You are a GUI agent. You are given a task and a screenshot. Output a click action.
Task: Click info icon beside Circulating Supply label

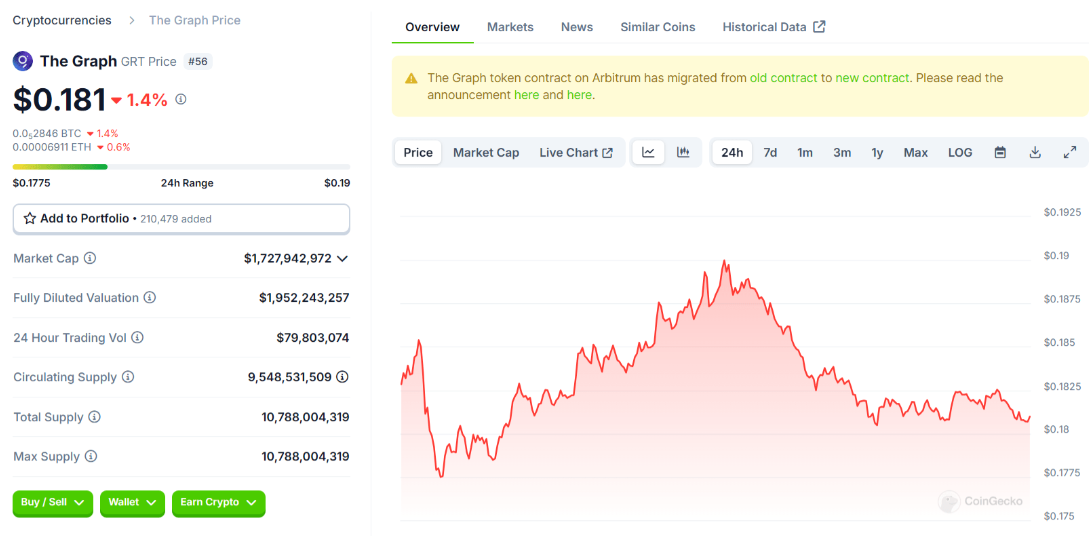point(127,377)
